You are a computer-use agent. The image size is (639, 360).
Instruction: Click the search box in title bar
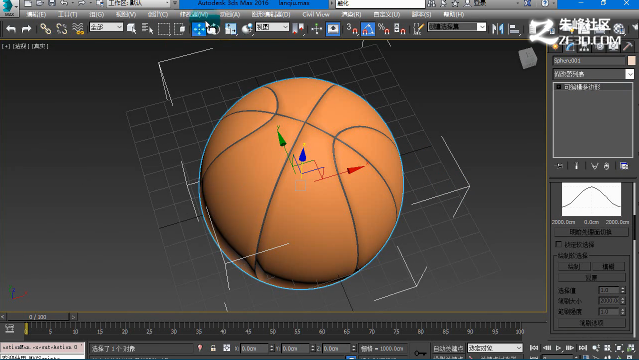coord(380,3)
